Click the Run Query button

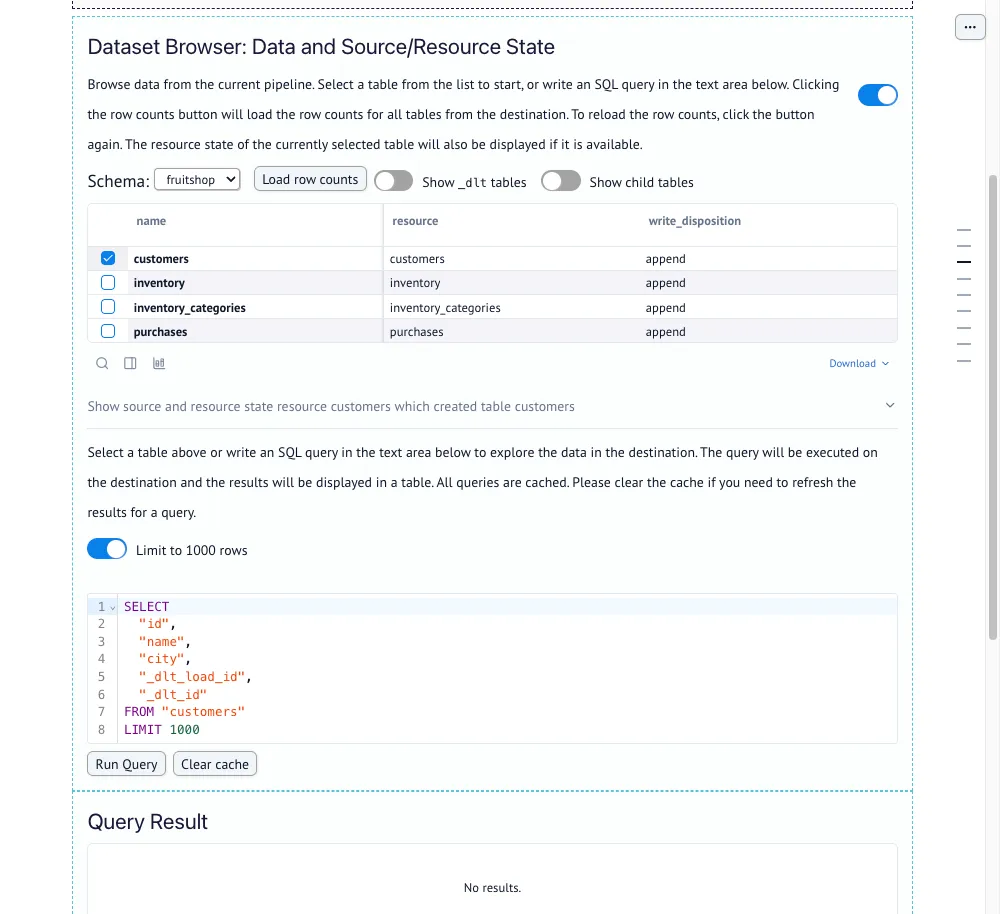click(126, 764)
